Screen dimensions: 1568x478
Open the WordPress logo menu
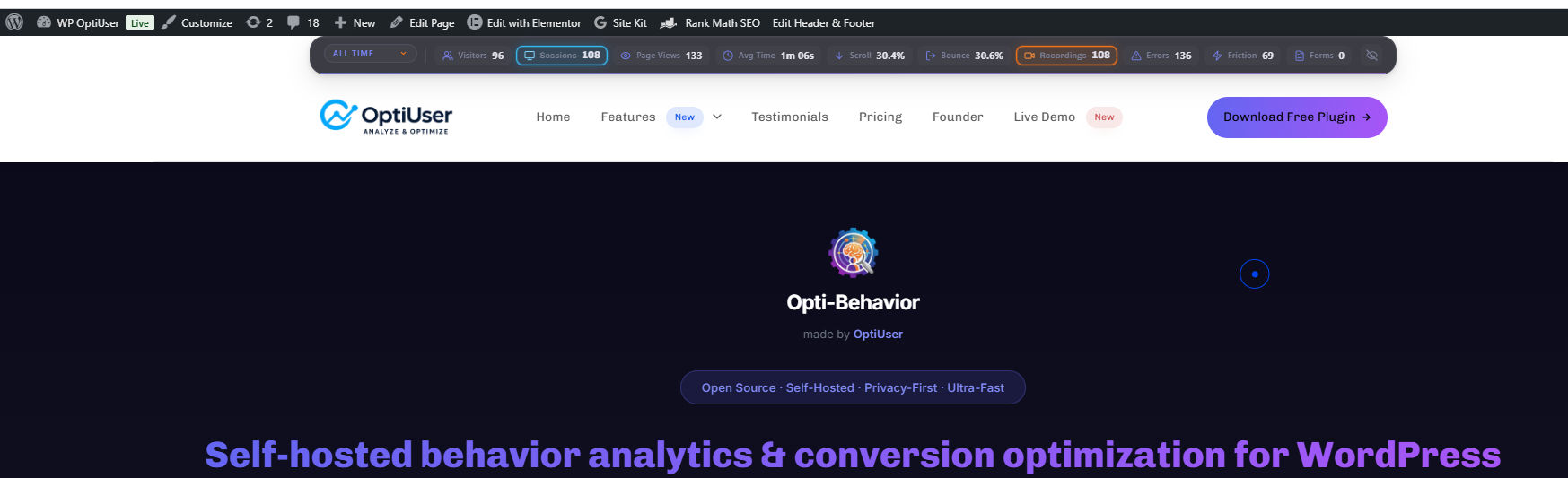point(14,22)
